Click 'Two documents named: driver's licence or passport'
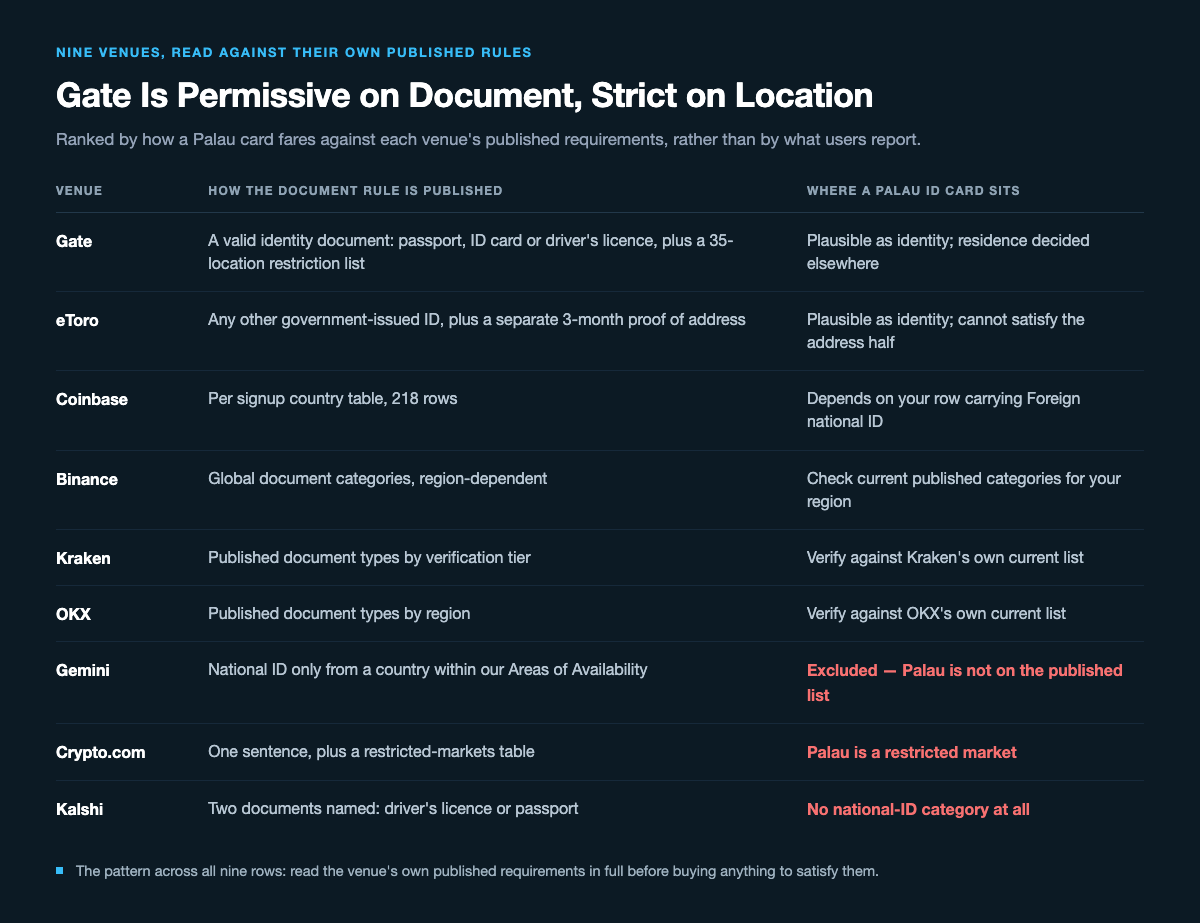 (393, 807)
